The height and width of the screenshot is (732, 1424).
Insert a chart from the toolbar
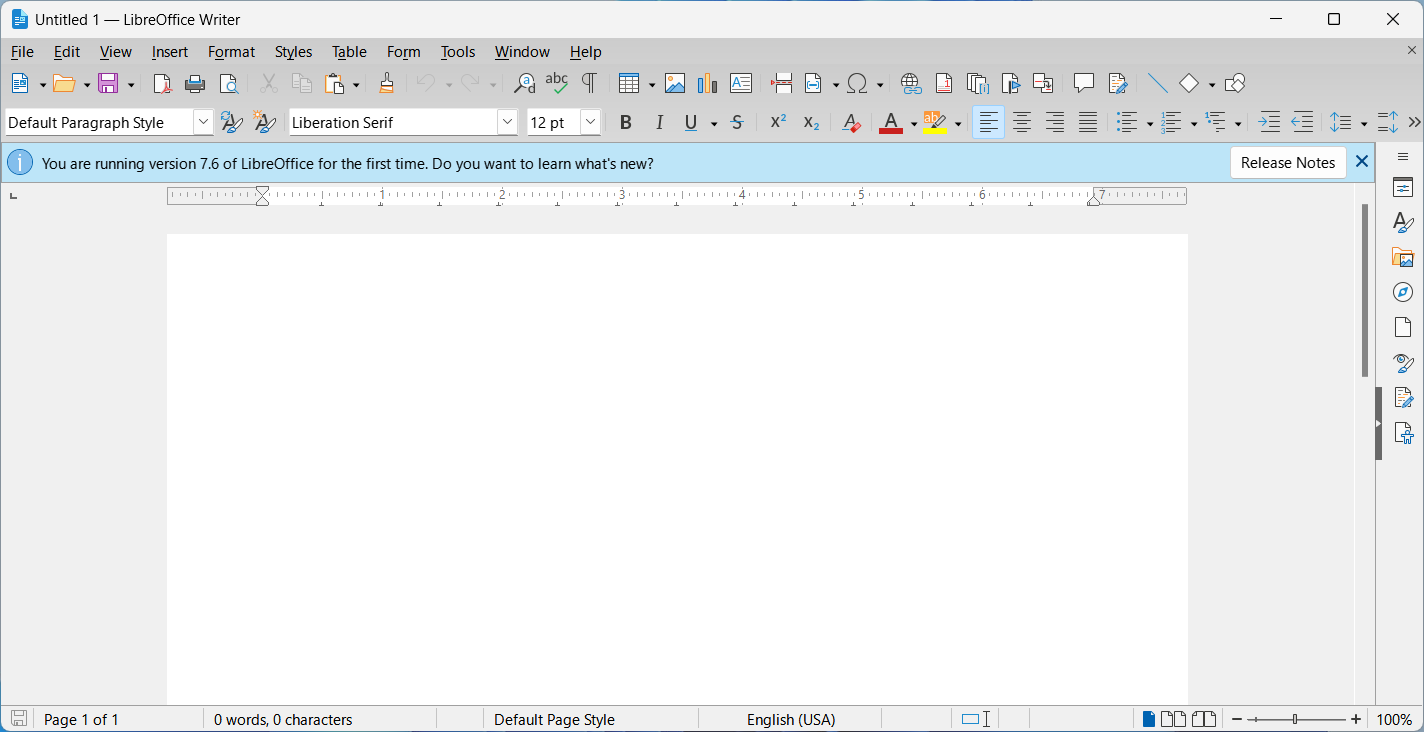pyautogui.click(x=707, y=84)
